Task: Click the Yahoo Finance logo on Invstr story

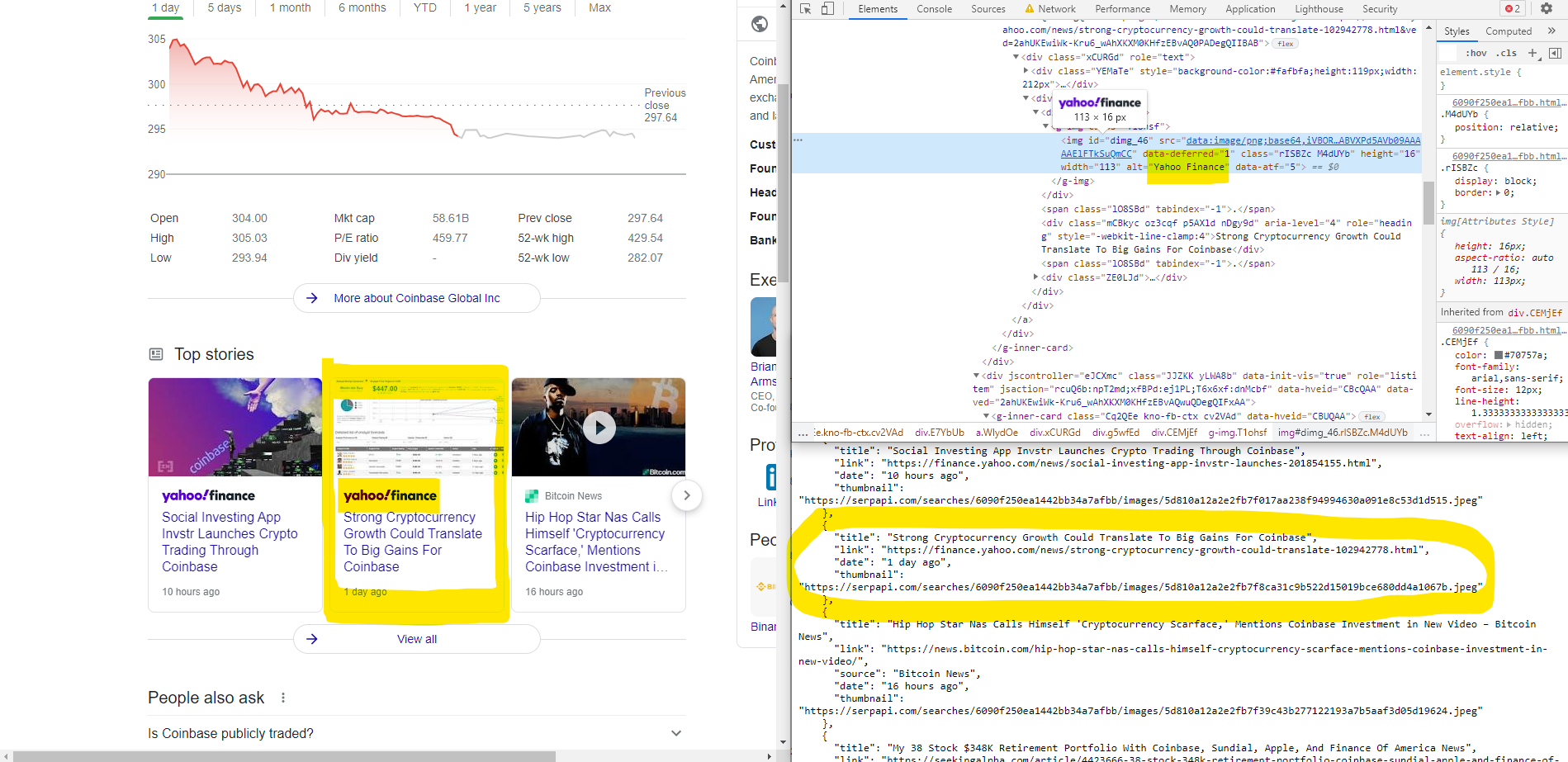Action: point(208,495)
